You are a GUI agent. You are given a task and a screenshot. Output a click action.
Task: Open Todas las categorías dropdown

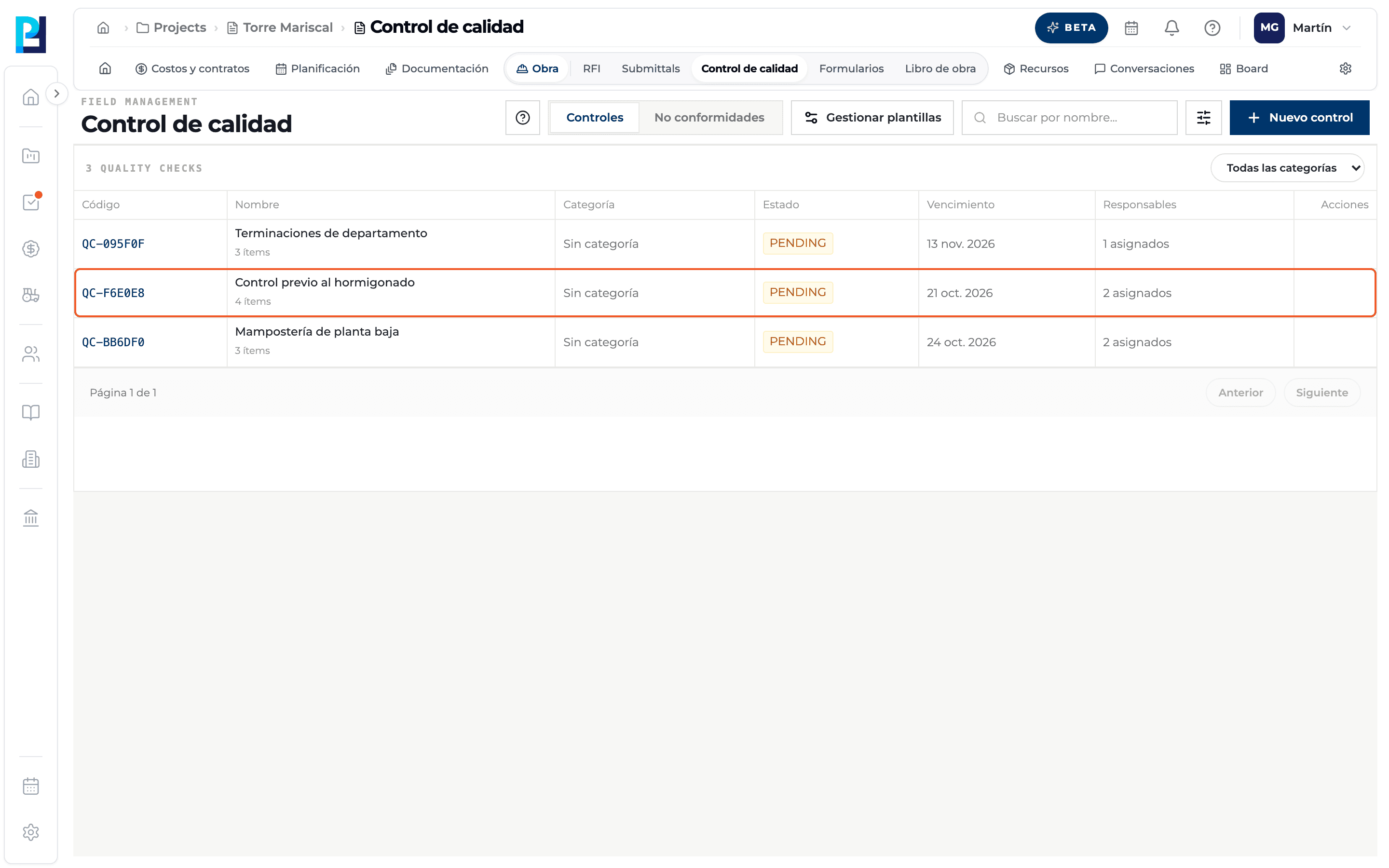click(1287, 168)
